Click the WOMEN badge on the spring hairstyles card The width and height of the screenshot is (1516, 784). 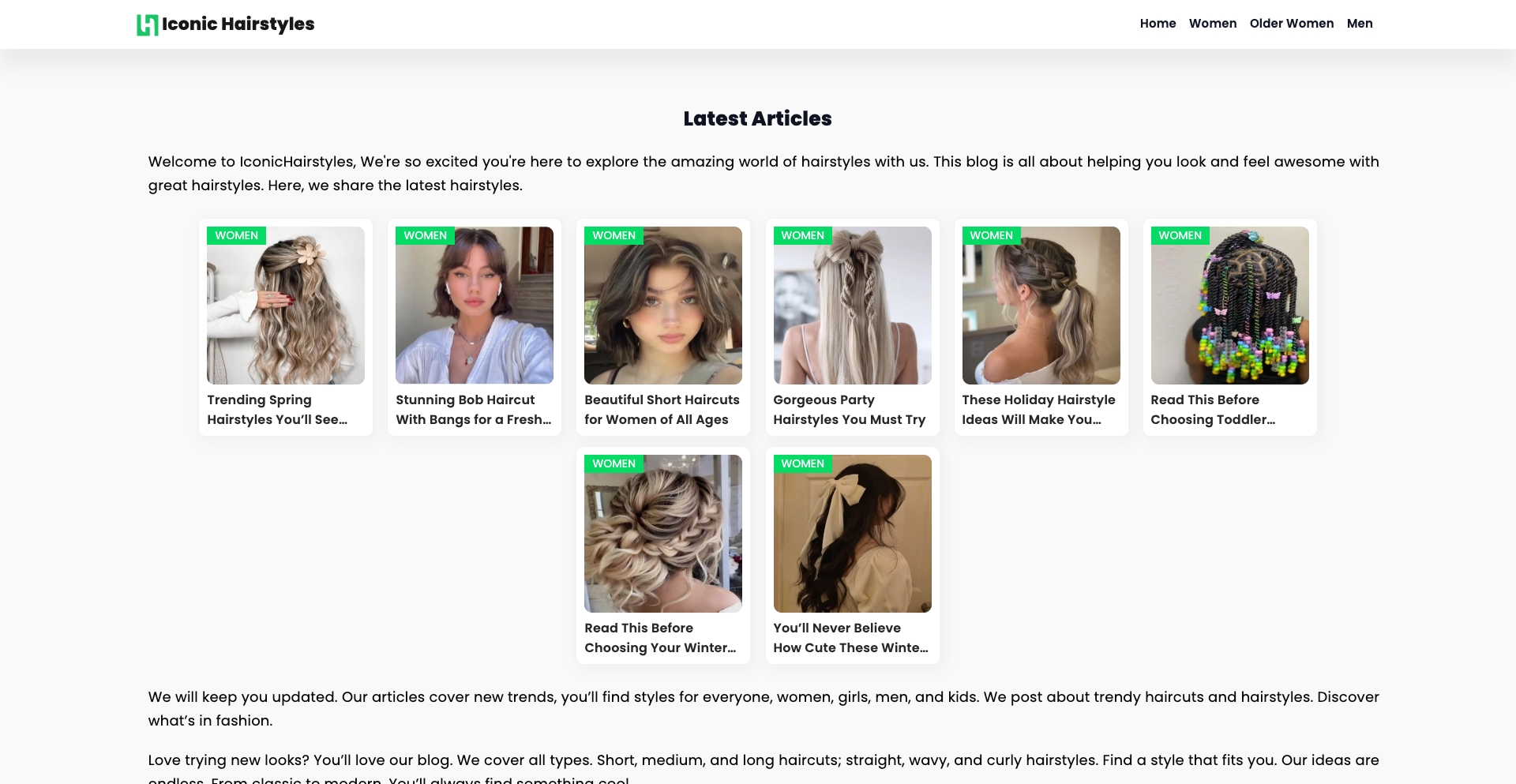coord(236,235)
